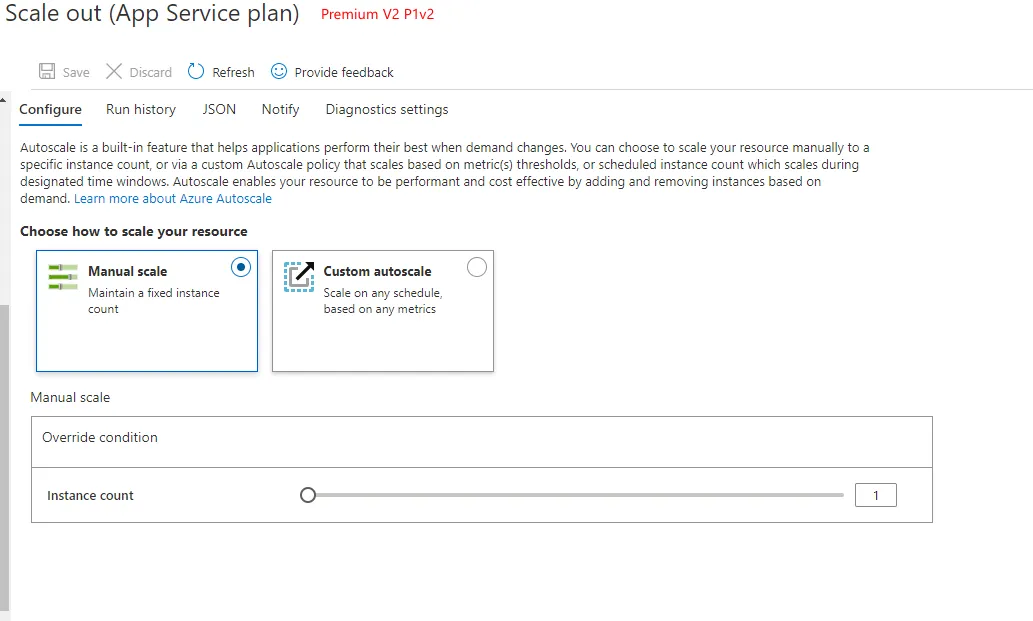Go to the Notify tab
The width and height of the screenshot is (1033, 621).
click(x=281, y=110)
